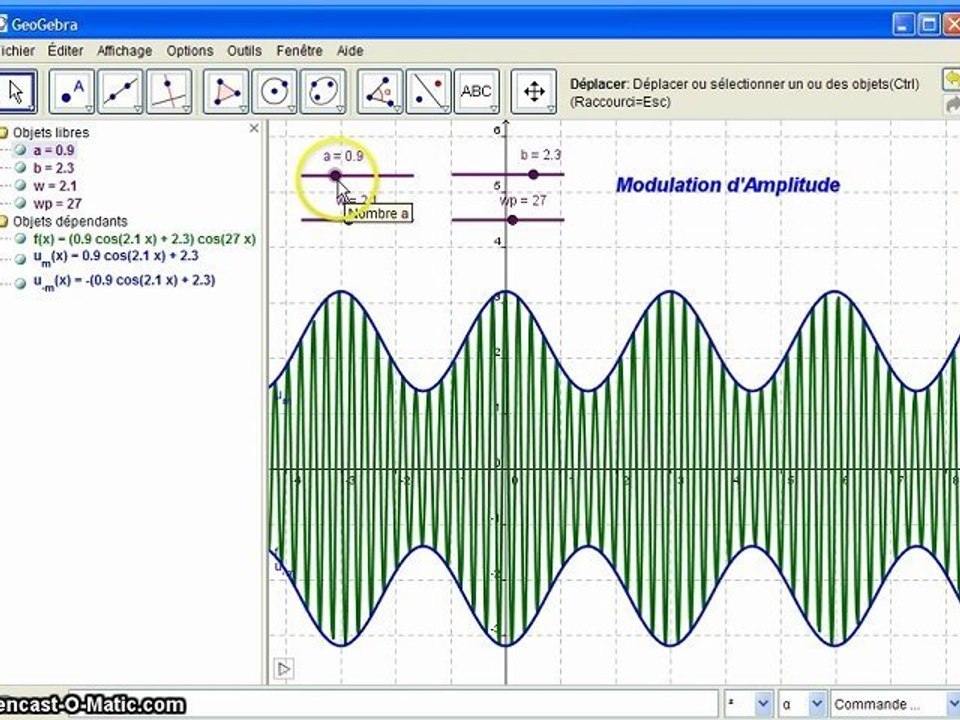Select the Perpendicular line tool

(x=169, y=92)
